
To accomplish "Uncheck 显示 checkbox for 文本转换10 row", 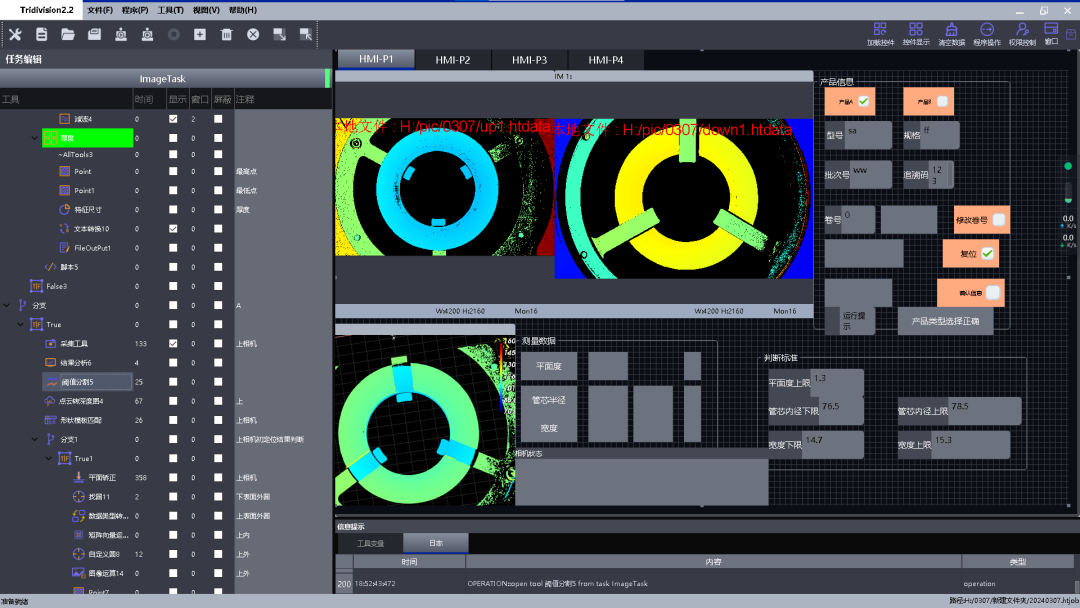I will click(174, 229).
